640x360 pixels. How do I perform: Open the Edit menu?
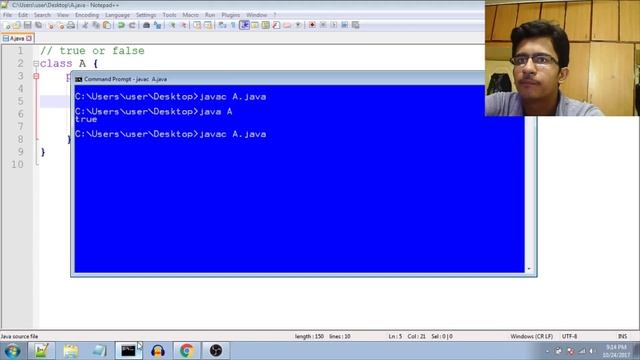[x=23, y=15]
